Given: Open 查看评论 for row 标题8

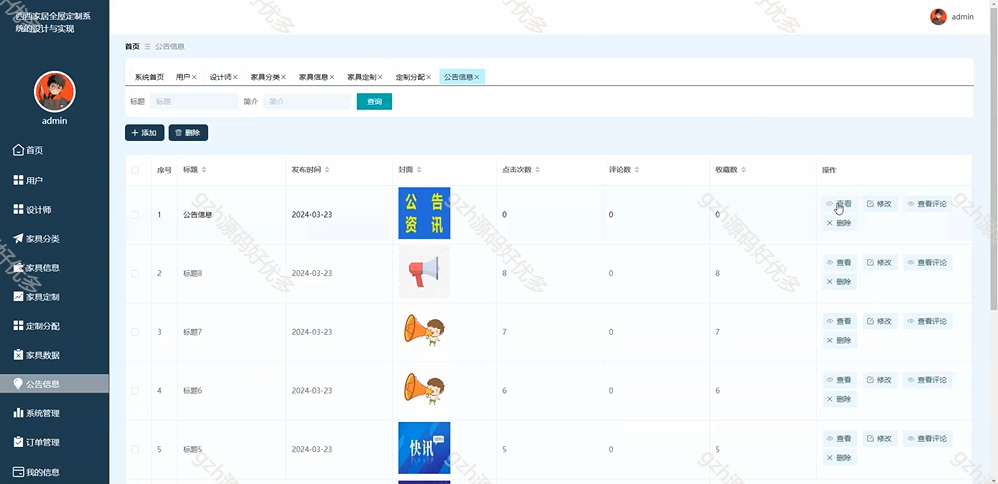Looking at the screenshot, I should tap(927, 262).
